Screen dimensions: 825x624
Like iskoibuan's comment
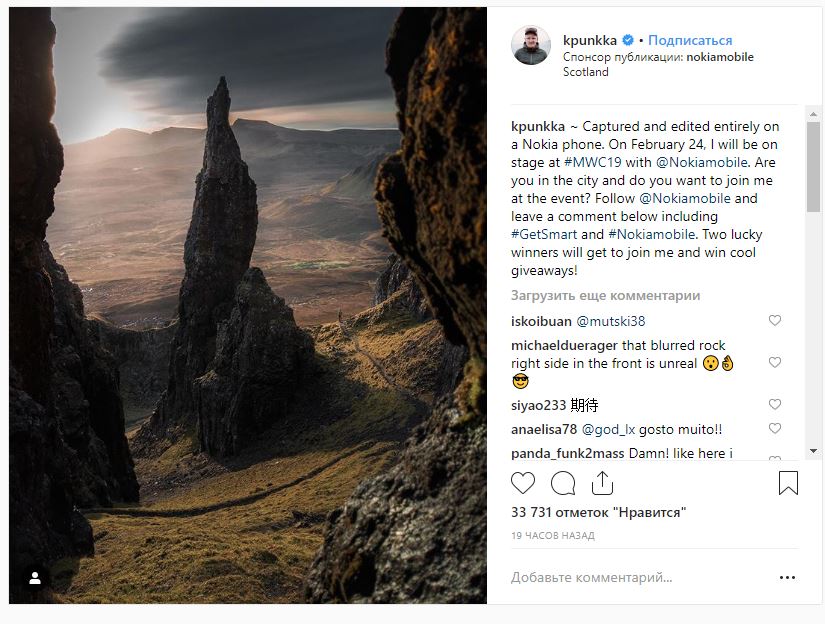774,321
